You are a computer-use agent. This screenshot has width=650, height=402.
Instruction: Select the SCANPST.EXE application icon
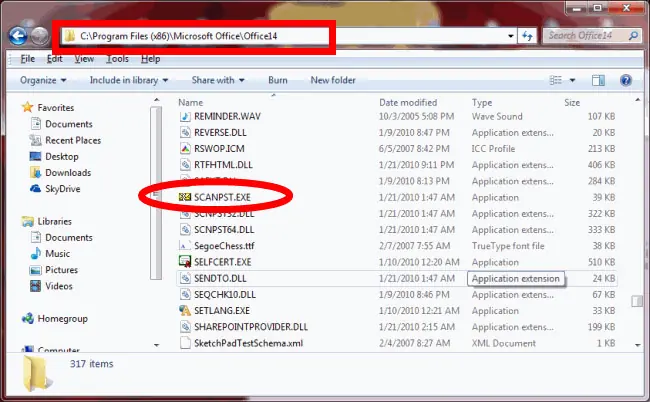point(185,197)
